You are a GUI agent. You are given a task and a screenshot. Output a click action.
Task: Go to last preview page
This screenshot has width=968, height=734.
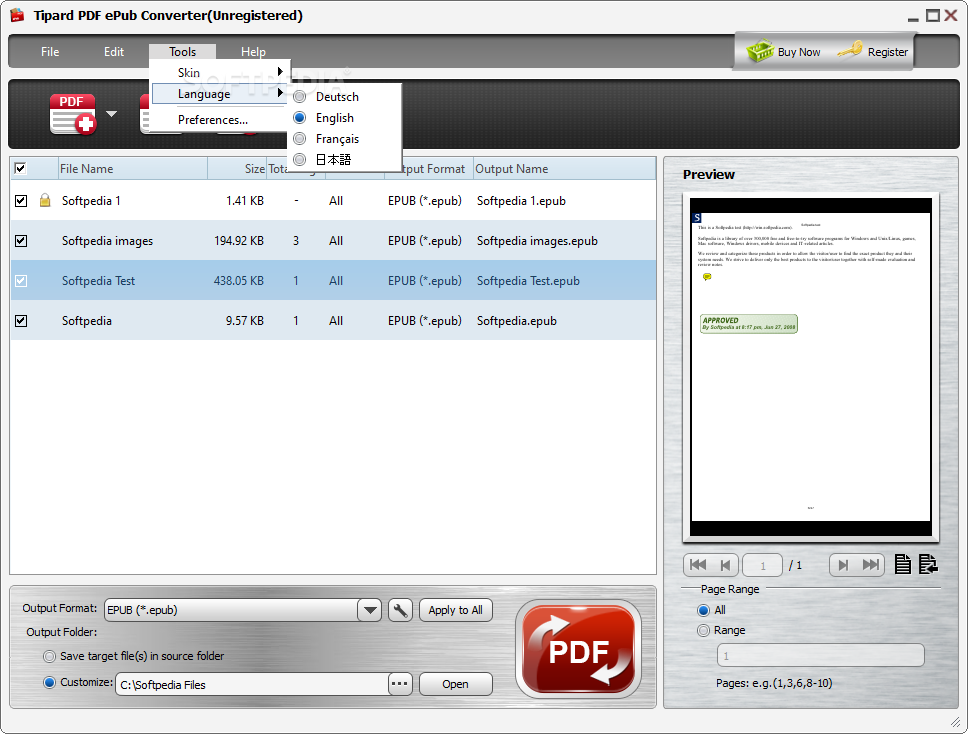coord(870,565)
